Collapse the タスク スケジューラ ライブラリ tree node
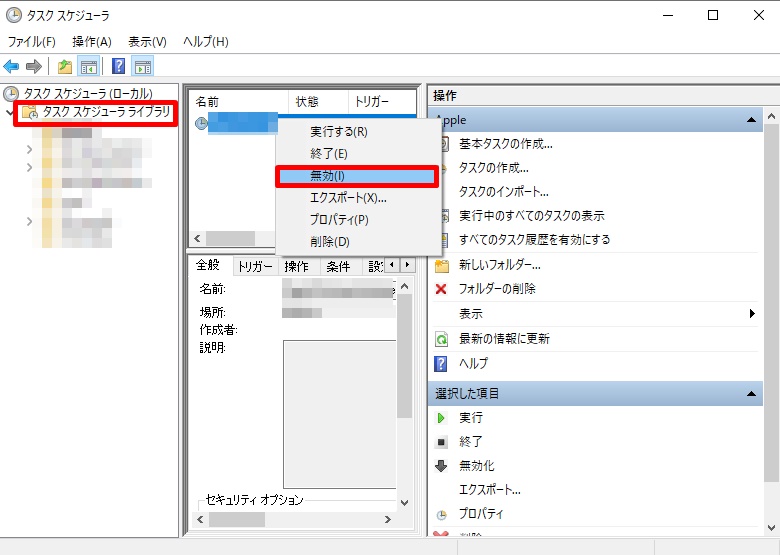The height and width of the screenshot is (555, 780). click(10, 112)
